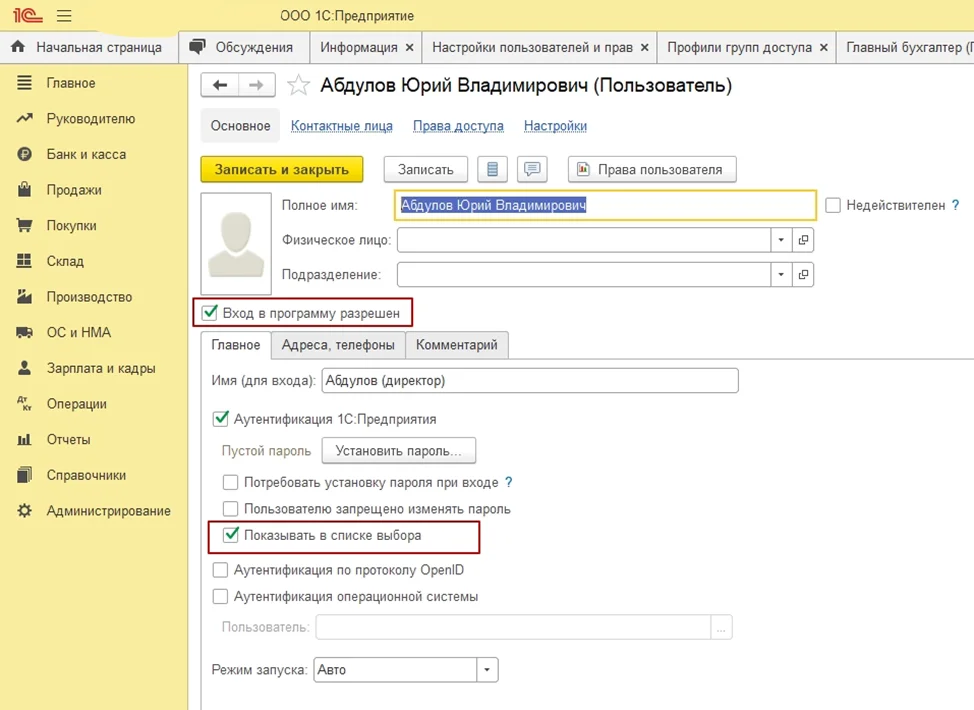Enable Пользователю запрещено изменять пароль
Viewport: 974px width, 710px height.
point(230,509)
